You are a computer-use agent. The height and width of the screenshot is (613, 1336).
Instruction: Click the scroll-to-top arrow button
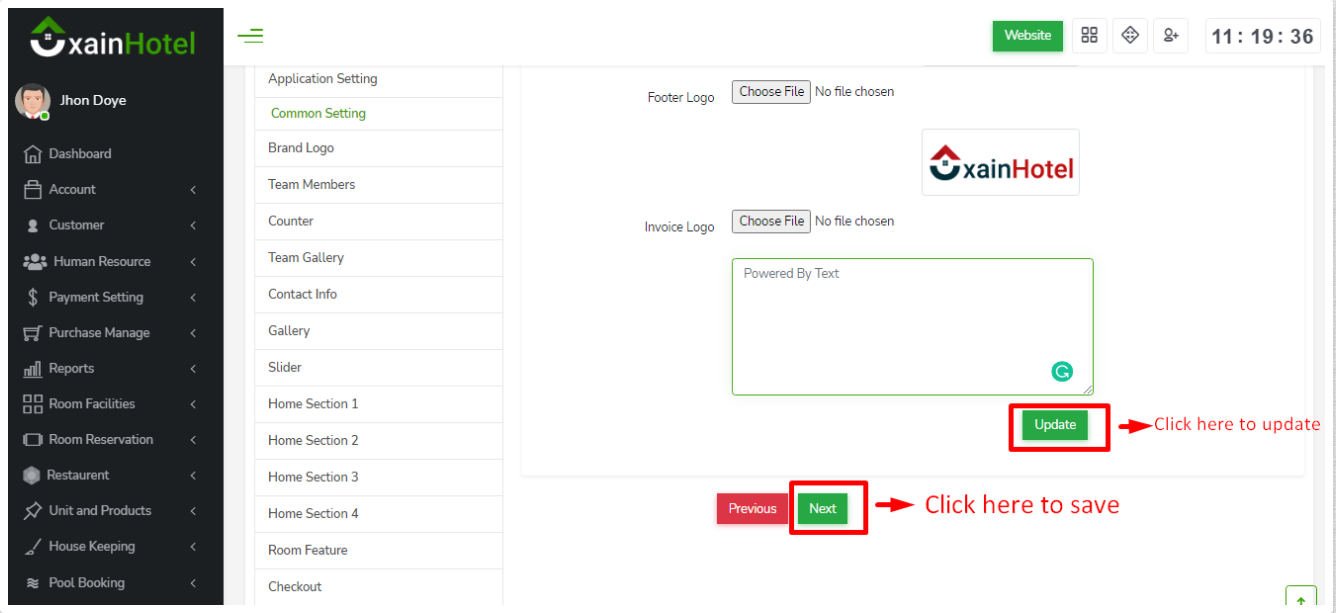pyautogui.click(x=1300, y=600)
